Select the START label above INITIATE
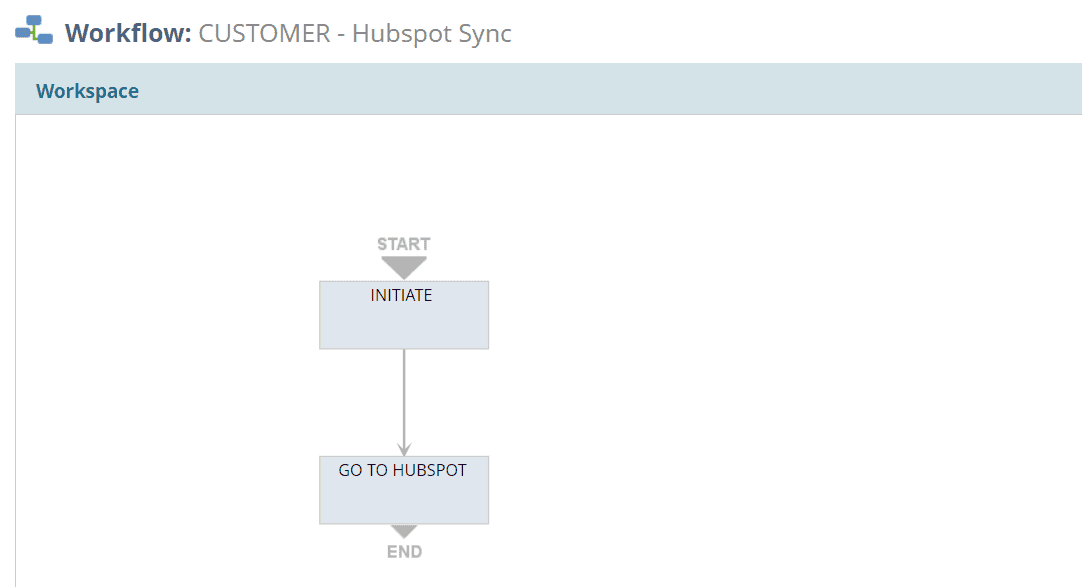The image size is (1082, 587). [x=404, y=244]
